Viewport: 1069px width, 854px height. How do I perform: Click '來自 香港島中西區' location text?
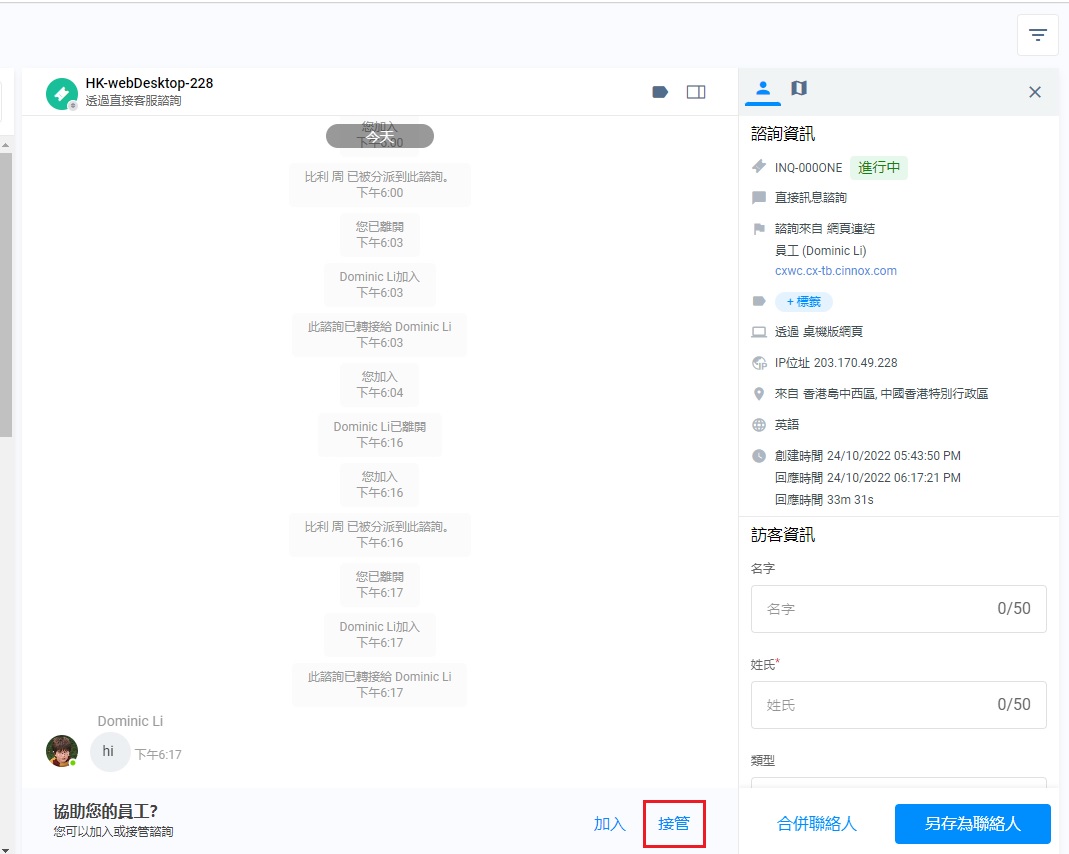coord(882,394)
